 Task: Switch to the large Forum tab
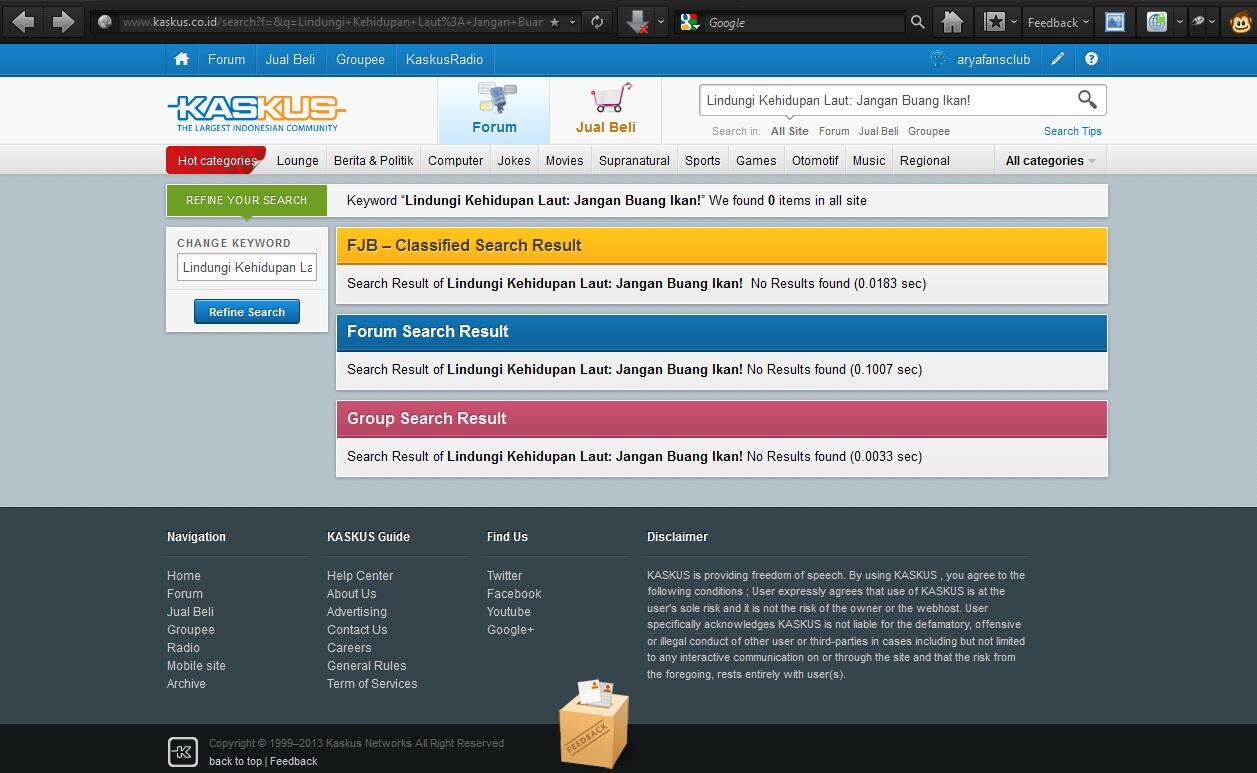tap(494, 110)
